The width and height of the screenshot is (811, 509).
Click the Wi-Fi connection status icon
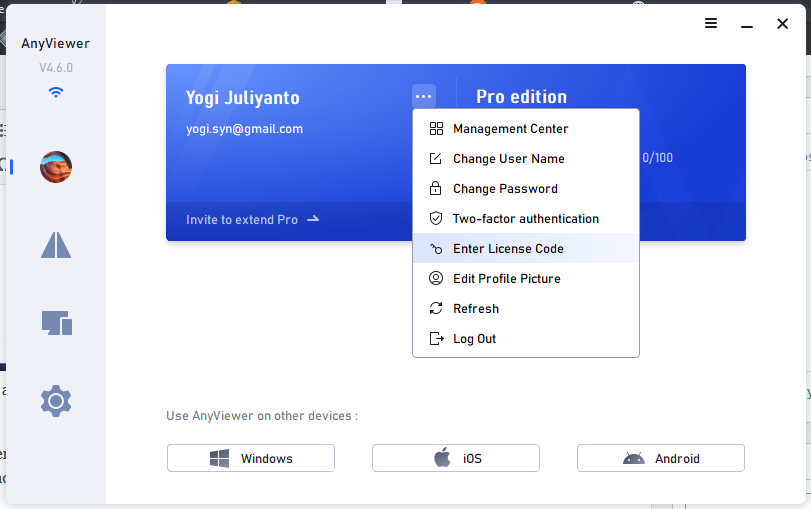[x=56, y=92]
